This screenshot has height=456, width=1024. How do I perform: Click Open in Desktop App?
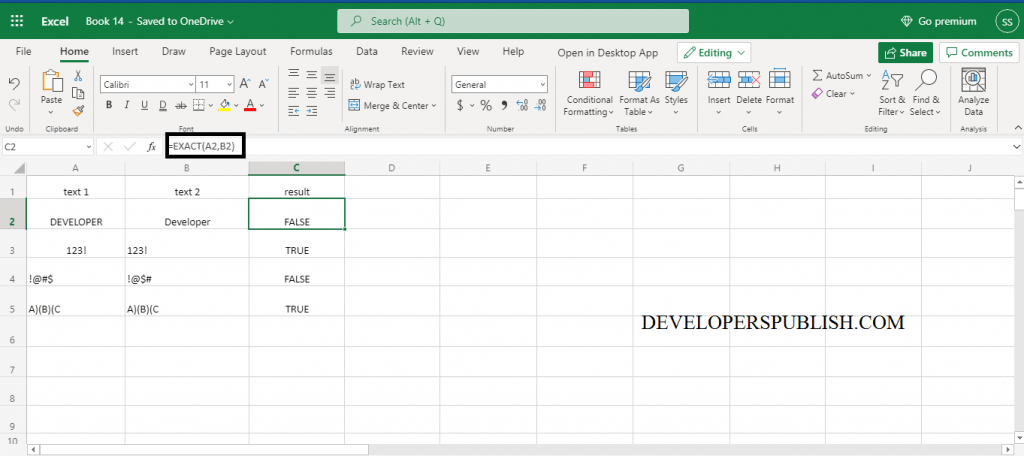pyautogui.click(x=608, y=53)
